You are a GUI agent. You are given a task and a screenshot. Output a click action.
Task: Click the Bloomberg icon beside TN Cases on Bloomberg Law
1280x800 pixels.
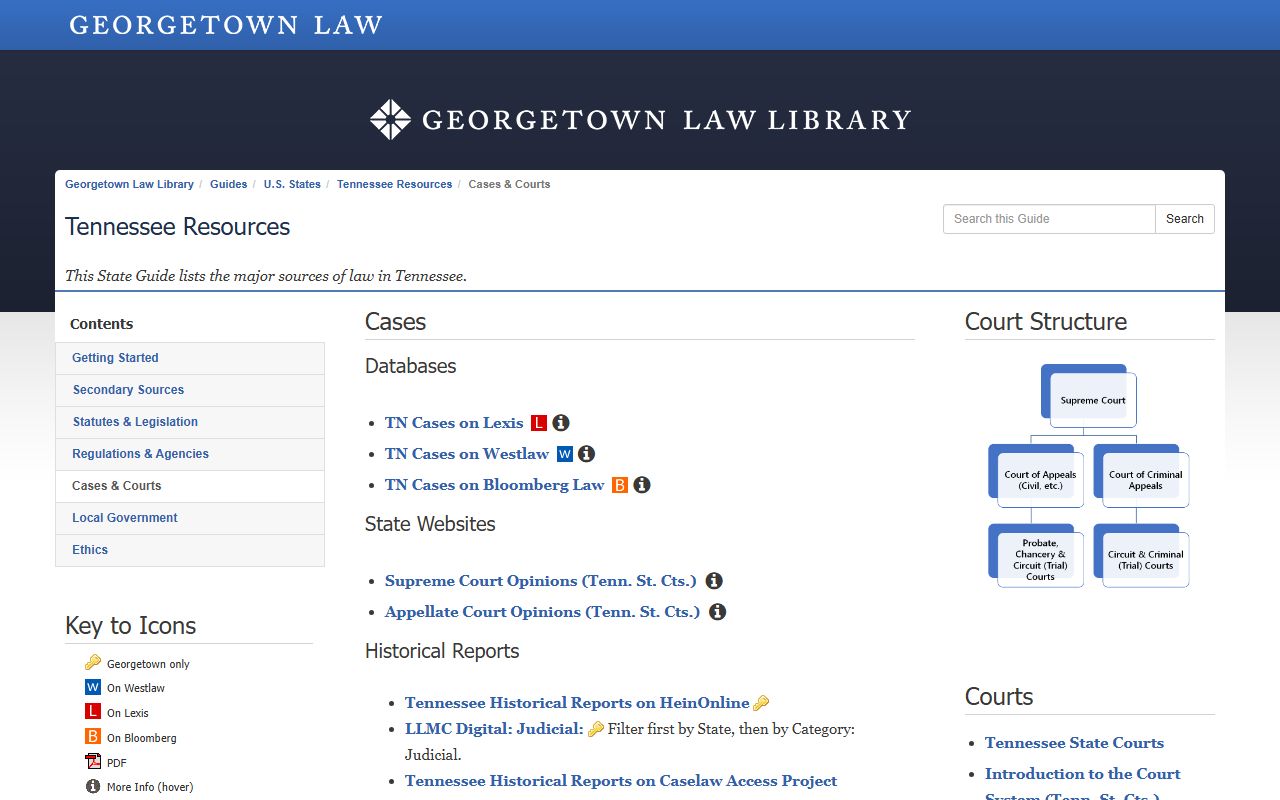[x=620, y=485]
